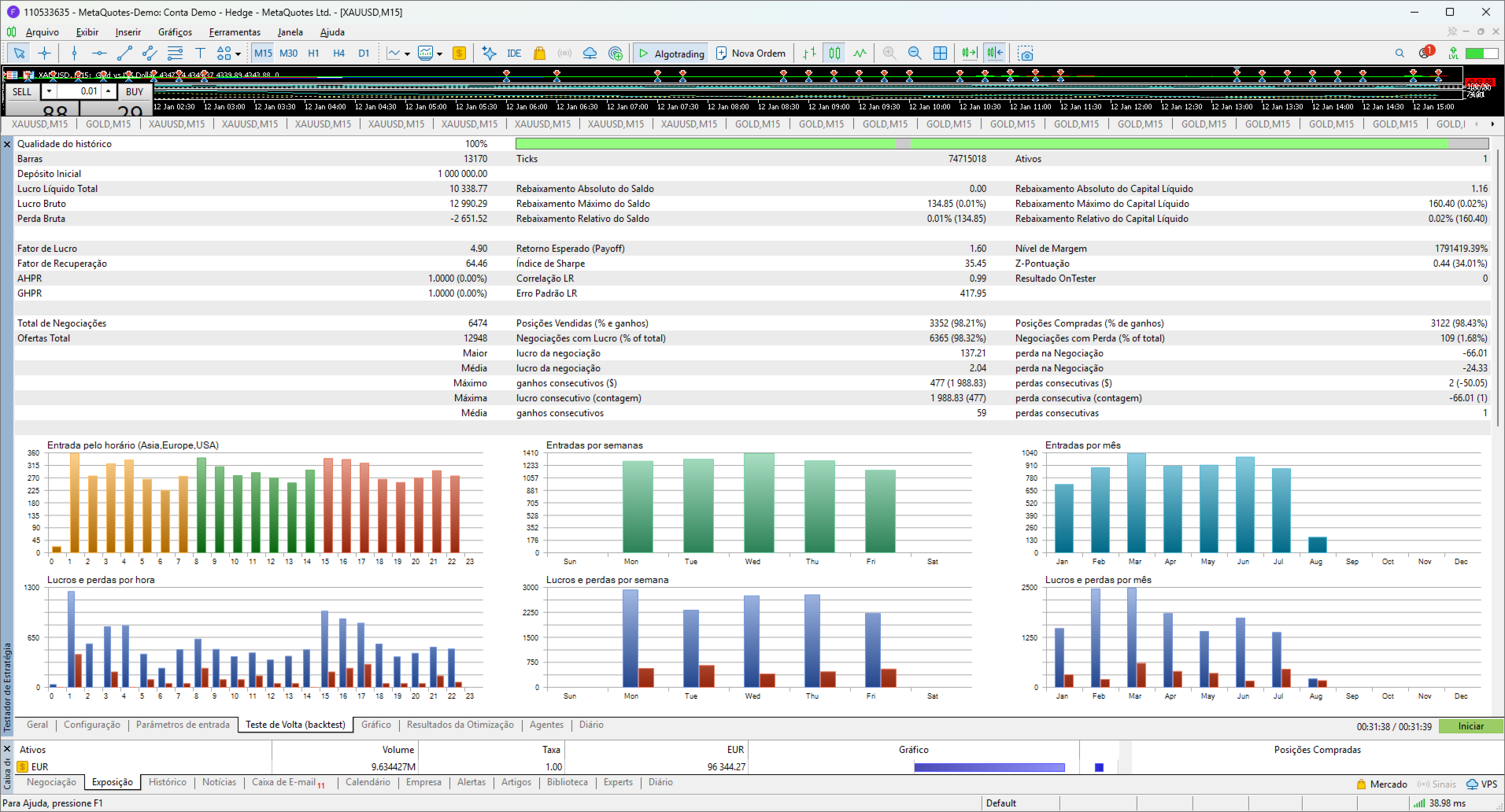Click the Iniciar button
The width and height of the screenshot is (1505, 812).
pos(1470,726)
